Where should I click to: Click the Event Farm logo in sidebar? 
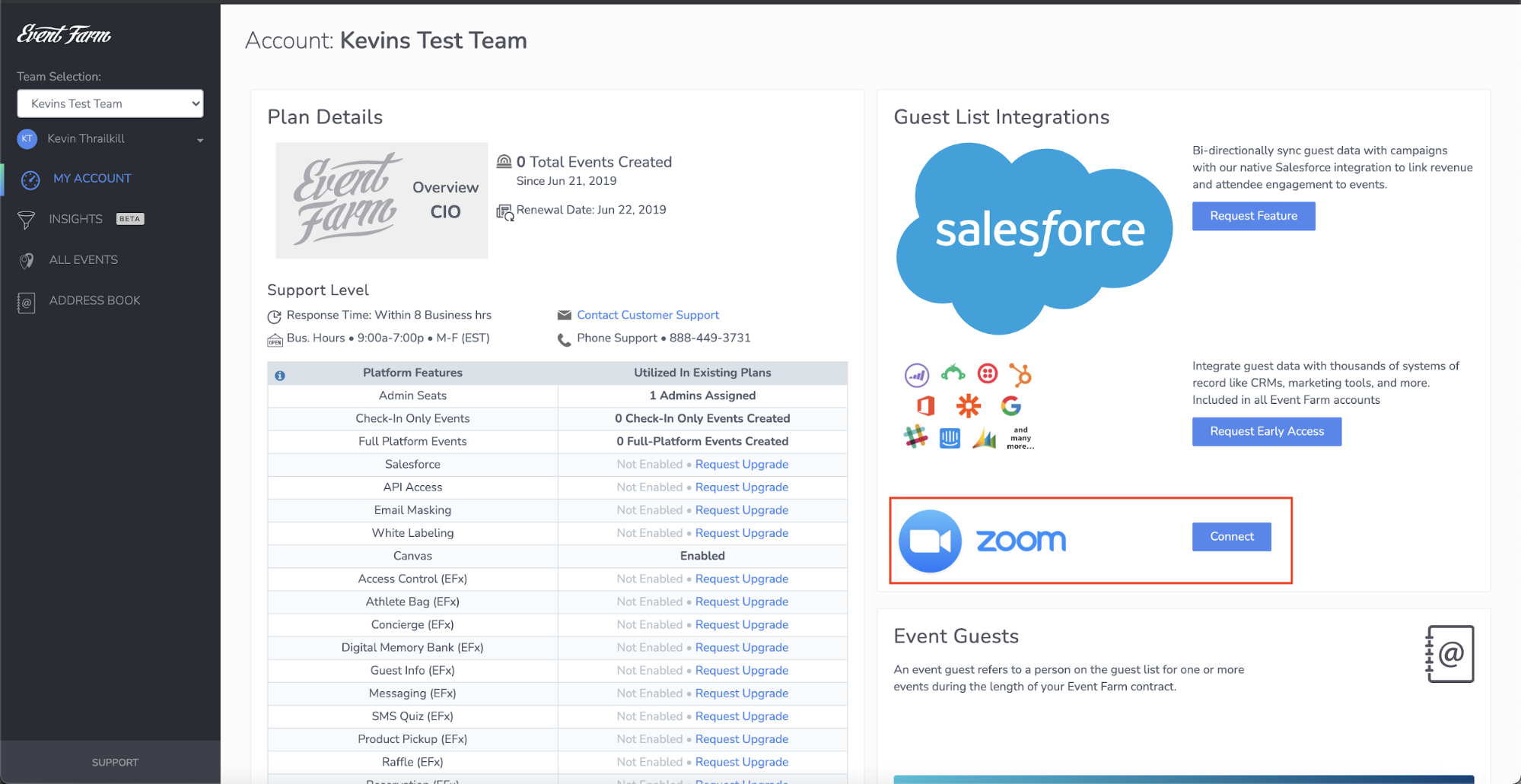click(65, 34)
